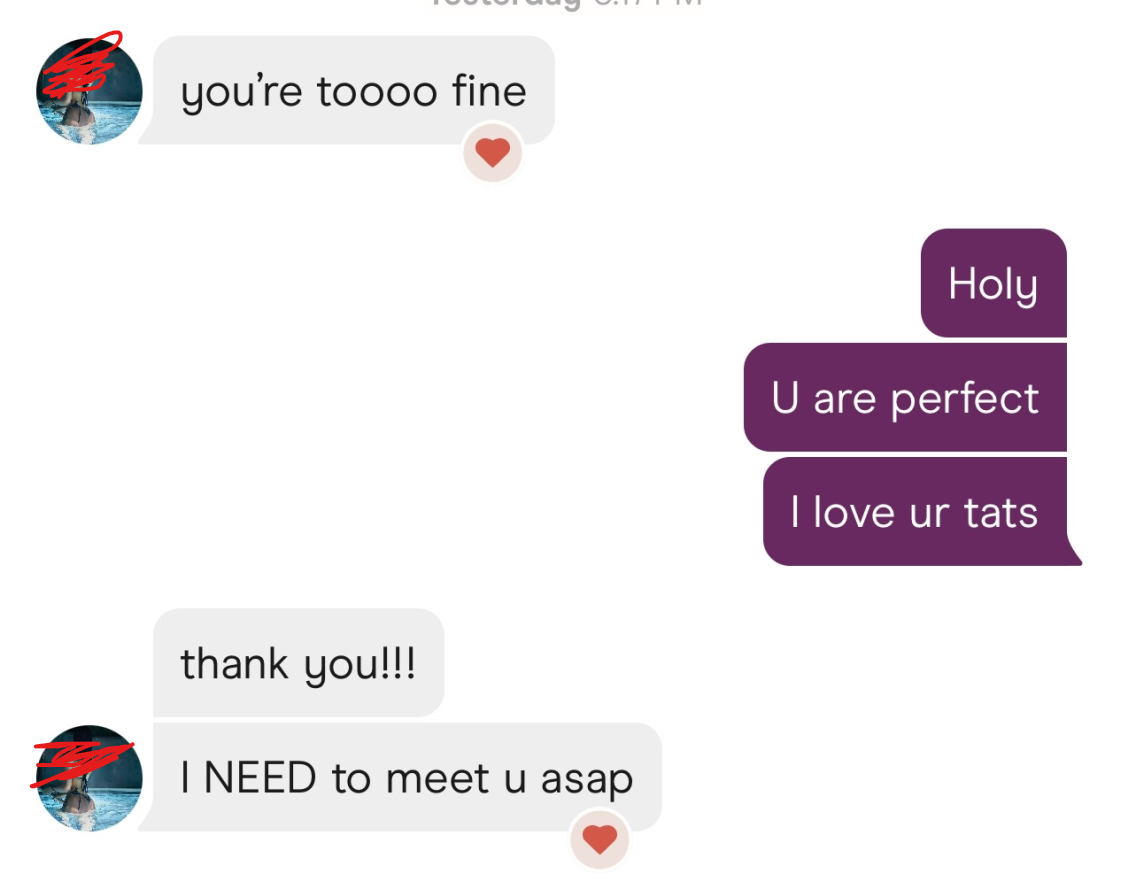
Task: Click the word "NEED" in the last message
Action: coord(262,777)
